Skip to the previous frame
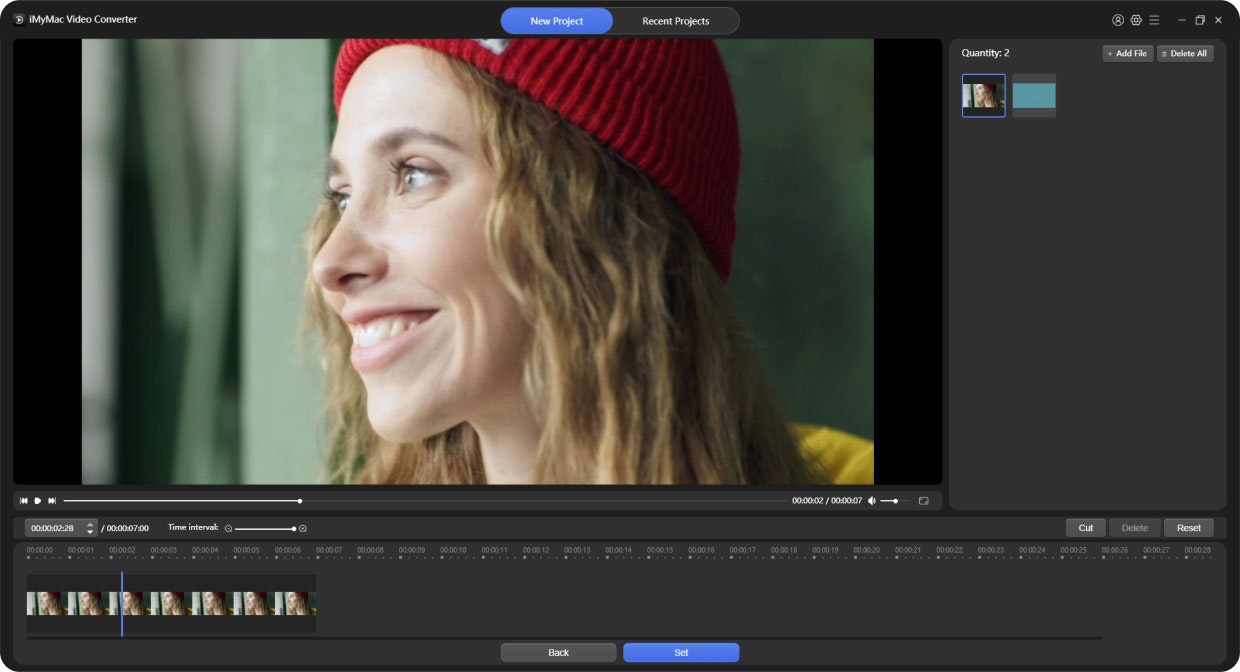The width and height of the screenshot is (1240, 672). [x=24, y=500]
